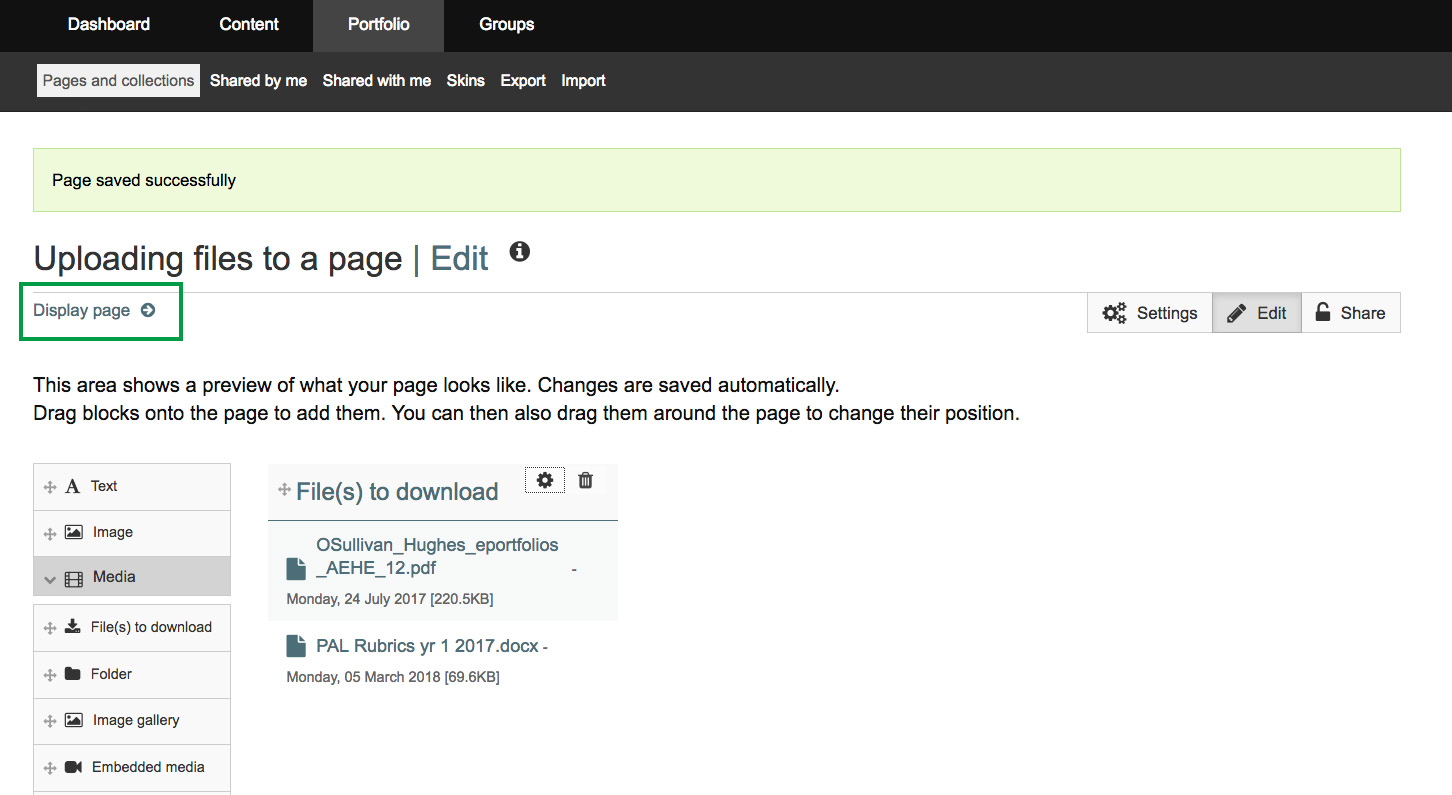Select the Image block item
This screenshot has height=795, width=1452.
(132, 533)
